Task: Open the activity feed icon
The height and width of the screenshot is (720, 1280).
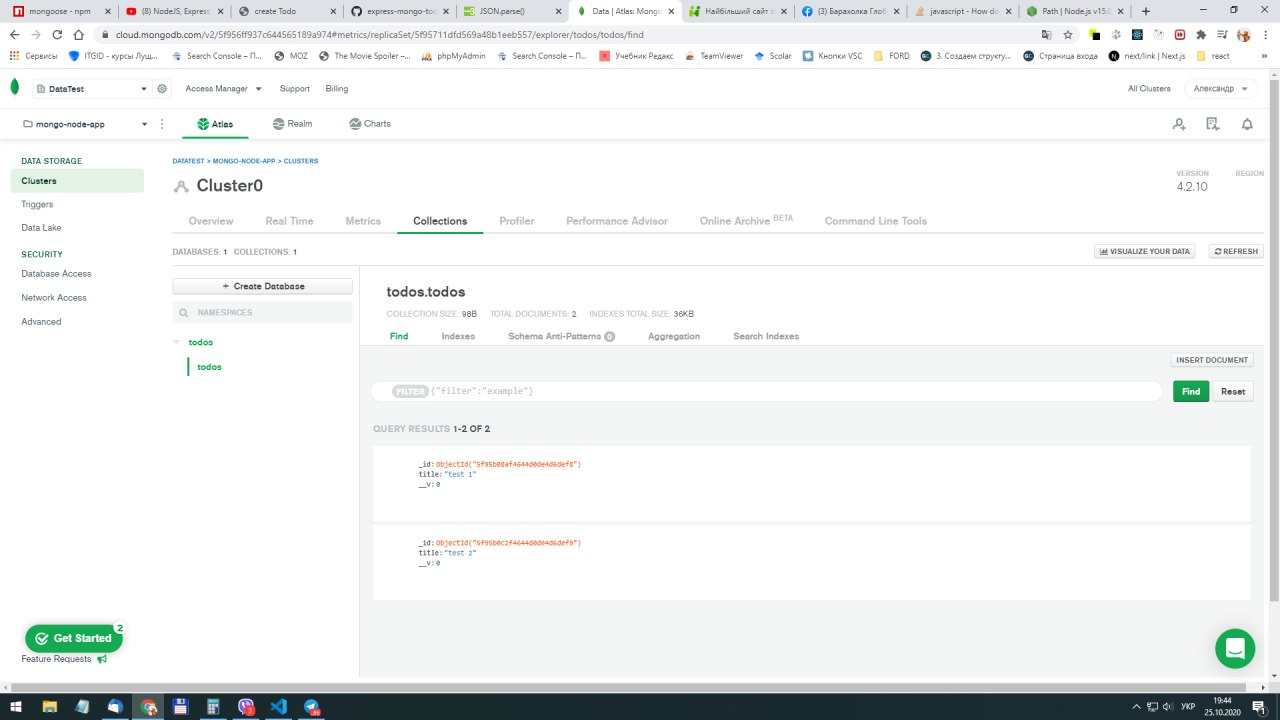Action: 1213,124
